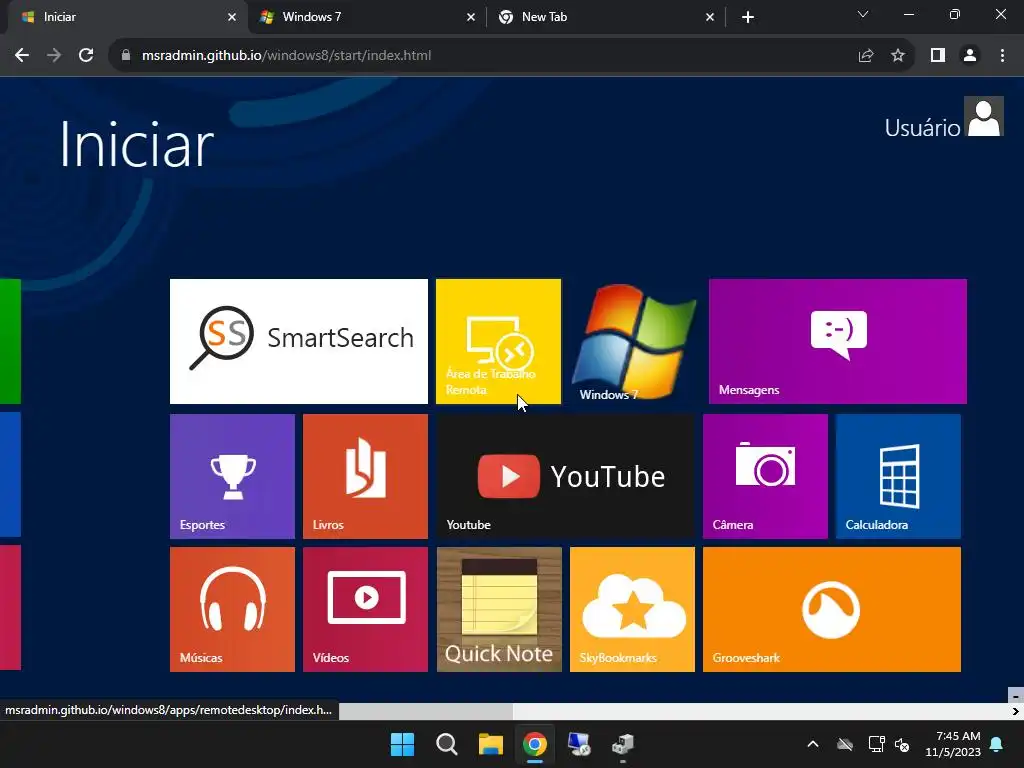Open taskbar Search
Screen dimensions: 1024x768
point(447,744)
